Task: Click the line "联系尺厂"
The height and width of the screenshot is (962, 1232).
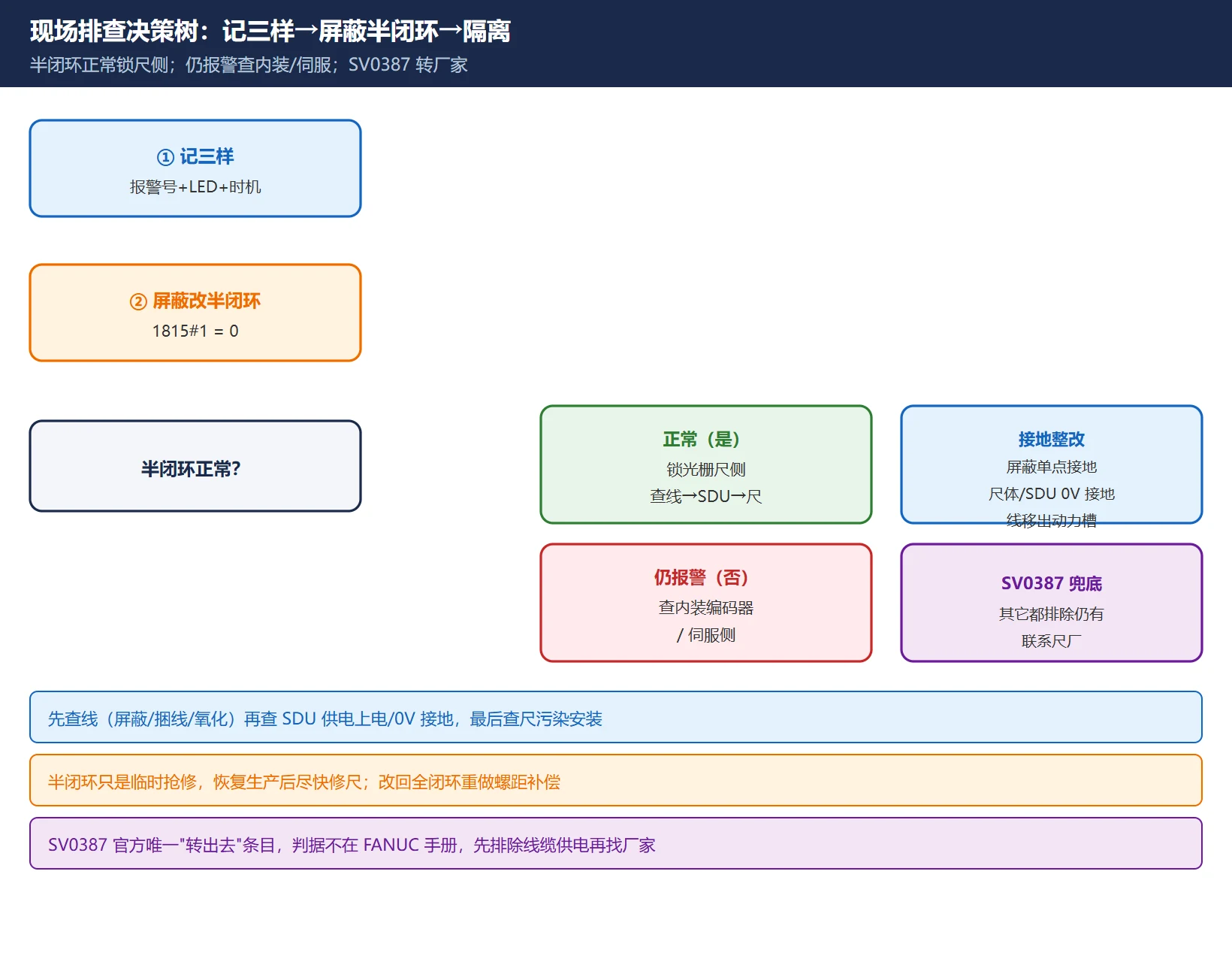Action: point(1052,641)
